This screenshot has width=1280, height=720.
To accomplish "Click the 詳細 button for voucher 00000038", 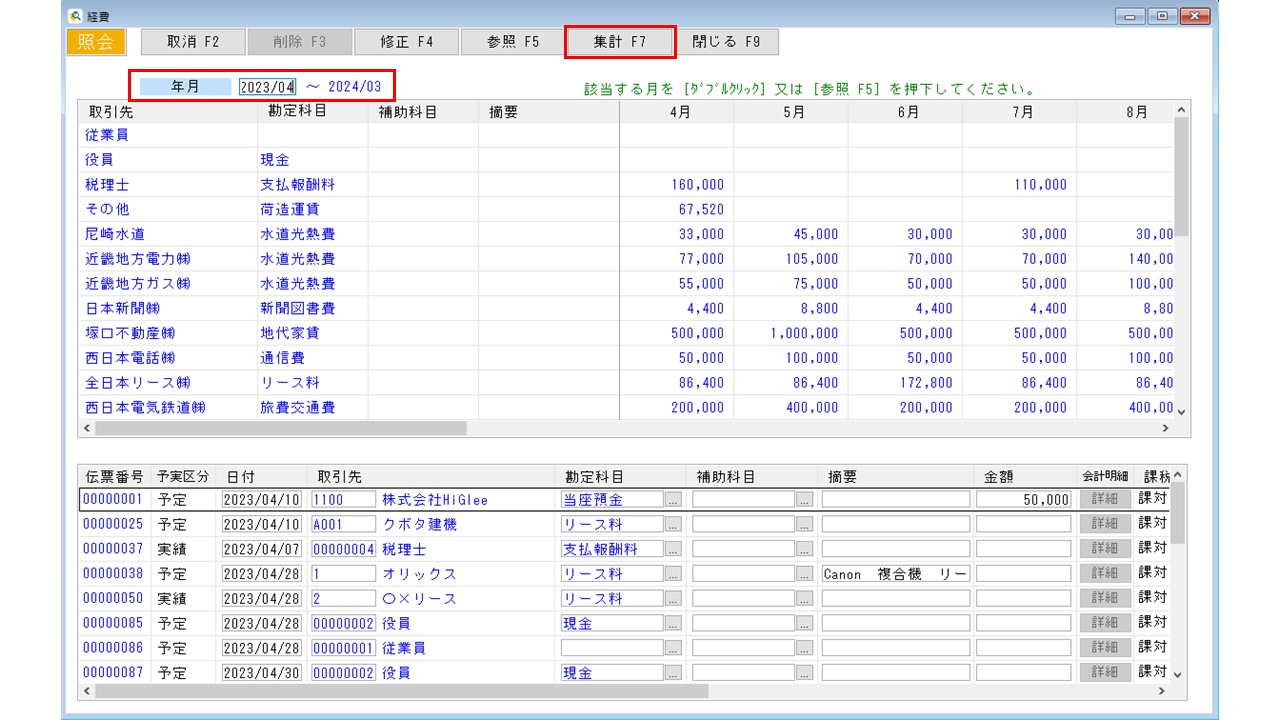I will click(x=1104, y=574).
